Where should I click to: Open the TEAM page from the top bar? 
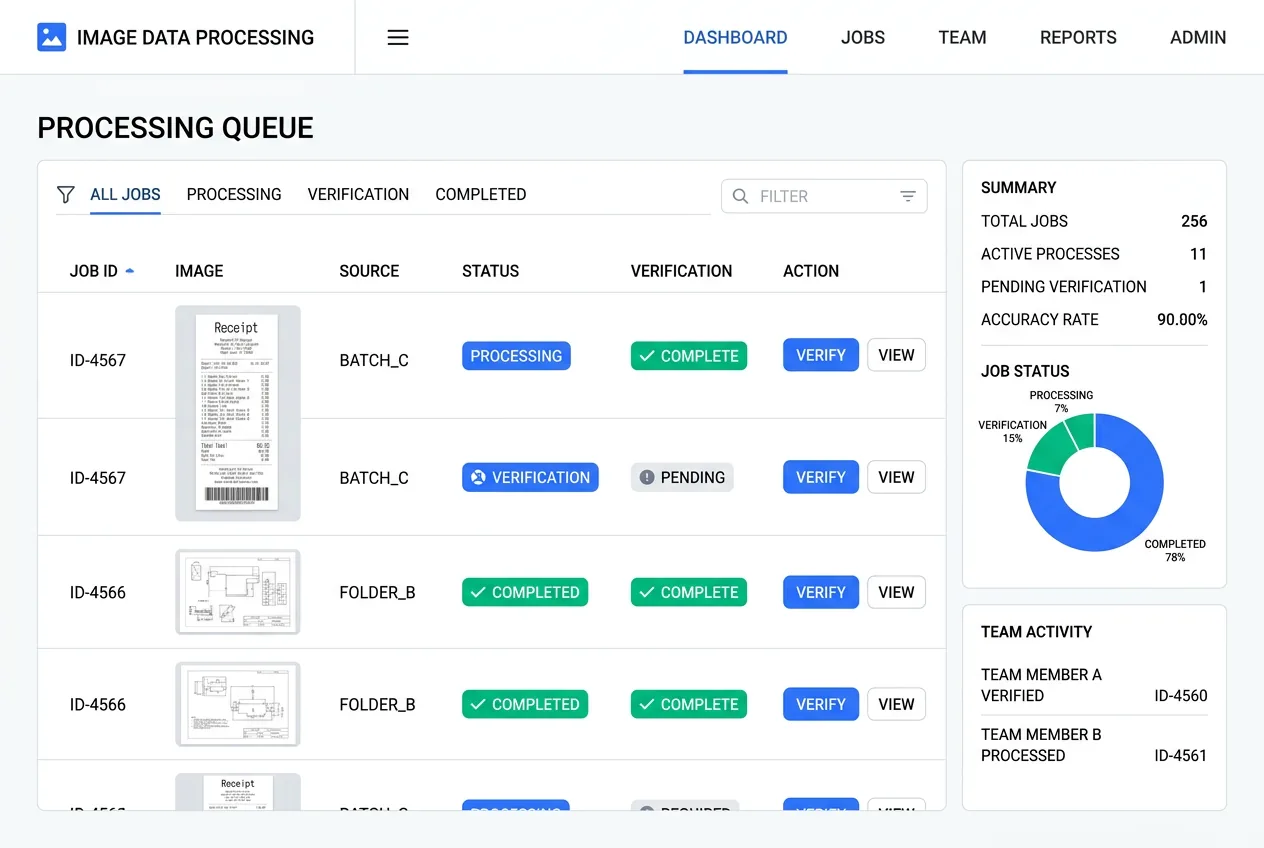pos(961,37)
